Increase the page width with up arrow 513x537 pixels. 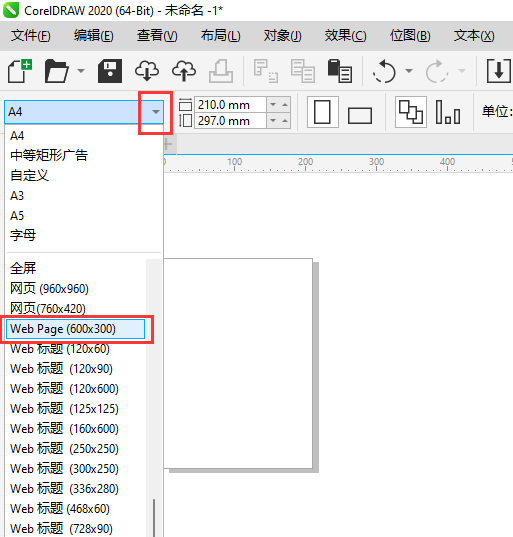[x=285, y=104]
